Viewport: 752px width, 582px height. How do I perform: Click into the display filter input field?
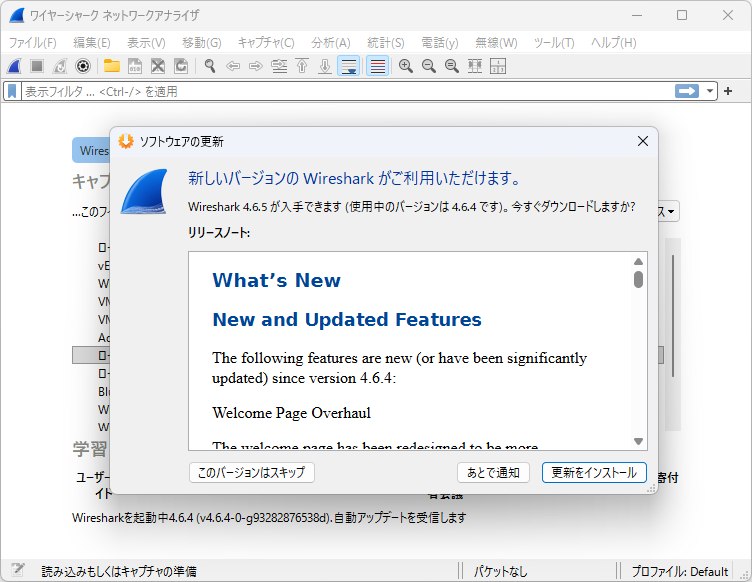[x=348, y=91]
